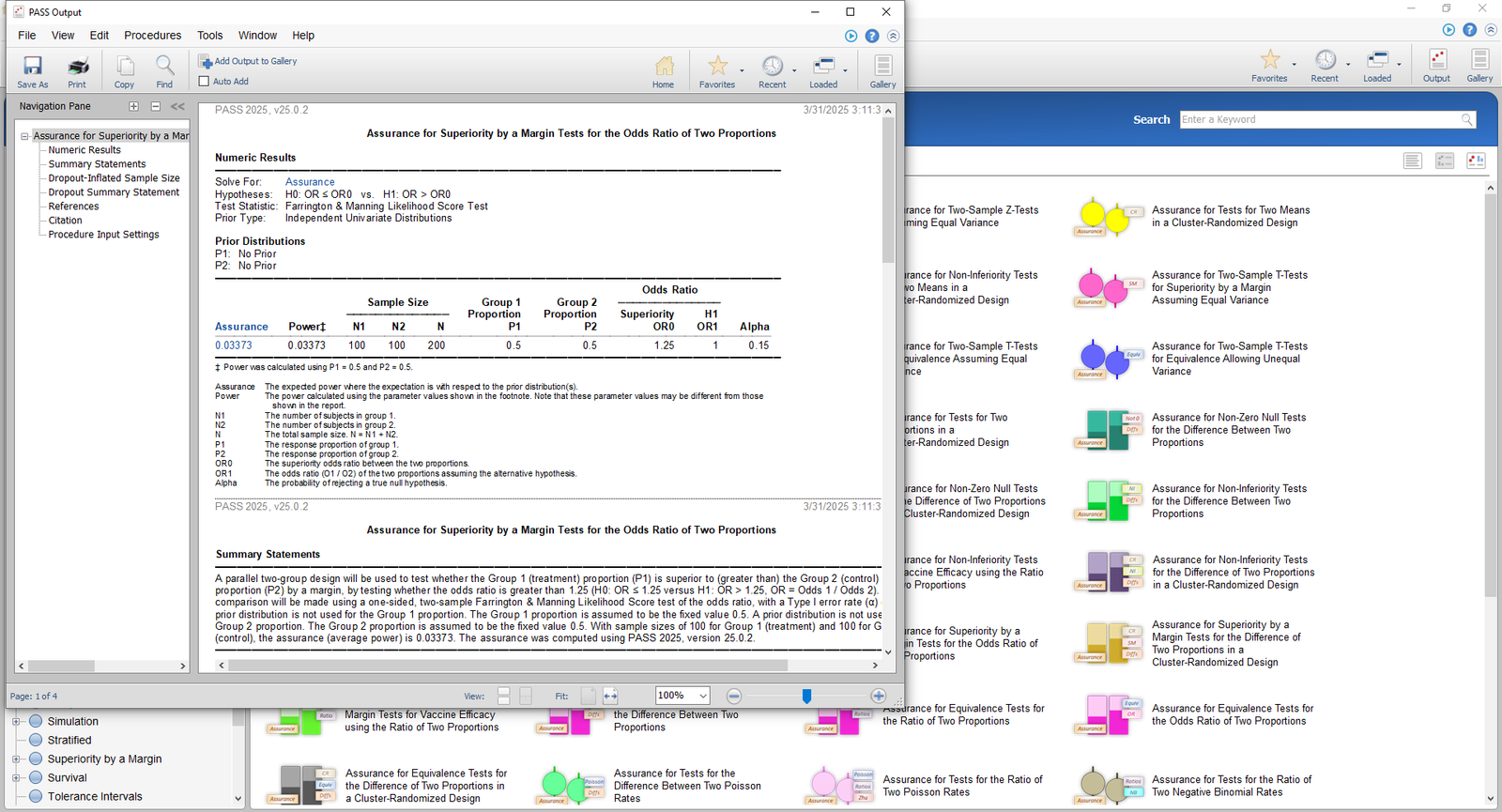Expand the Survival category node

[16, 778]
